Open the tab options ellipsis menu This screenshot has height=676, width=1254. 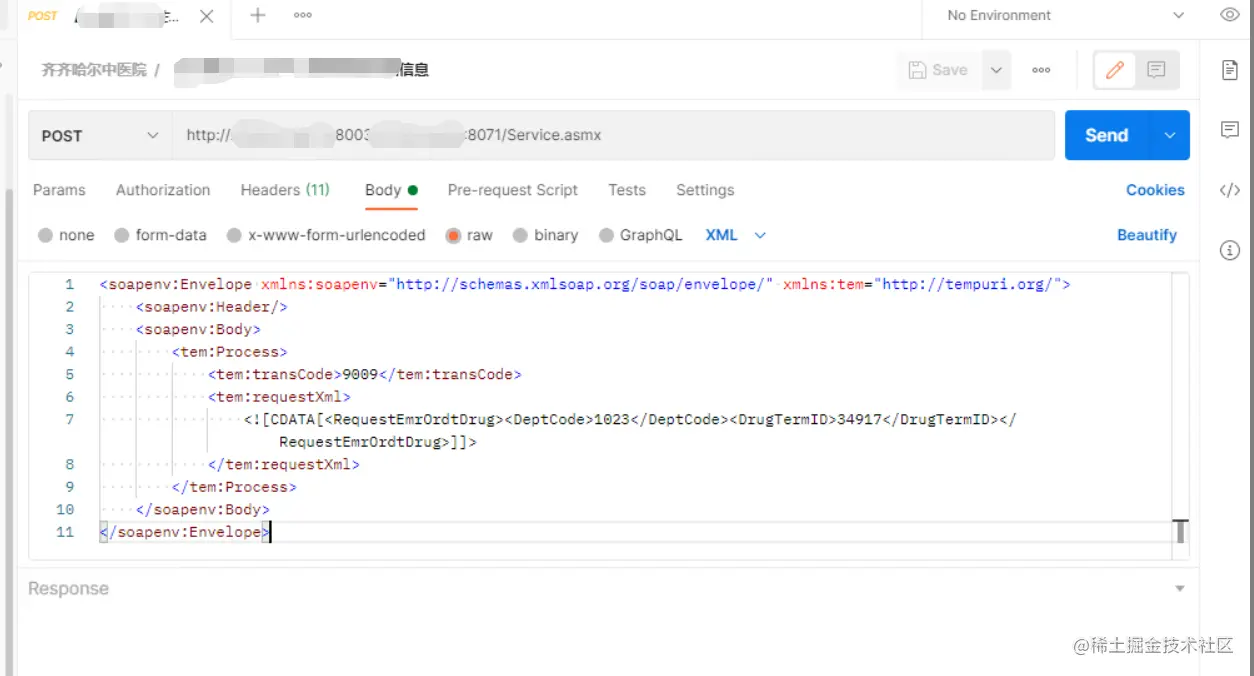(303, 15)
